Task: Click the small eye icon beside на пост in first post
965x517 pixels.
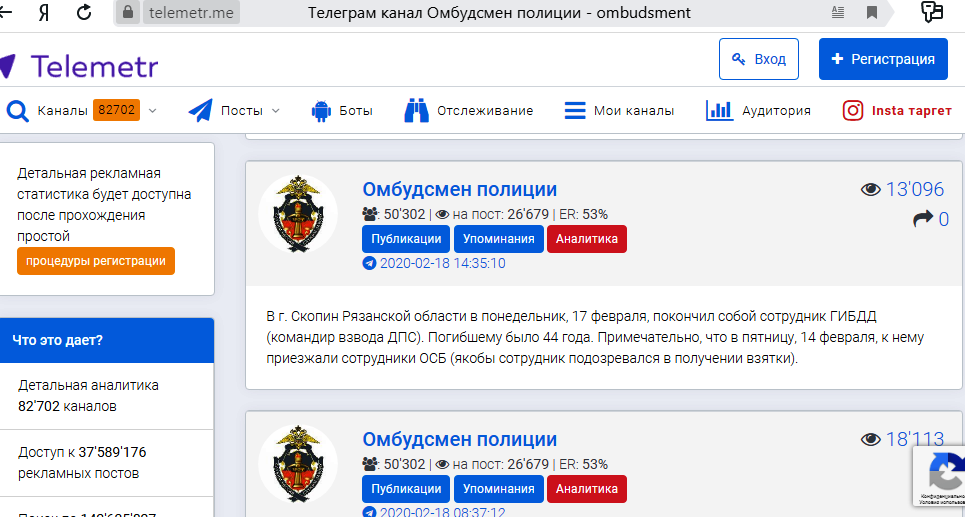Action: pos(442,215)
